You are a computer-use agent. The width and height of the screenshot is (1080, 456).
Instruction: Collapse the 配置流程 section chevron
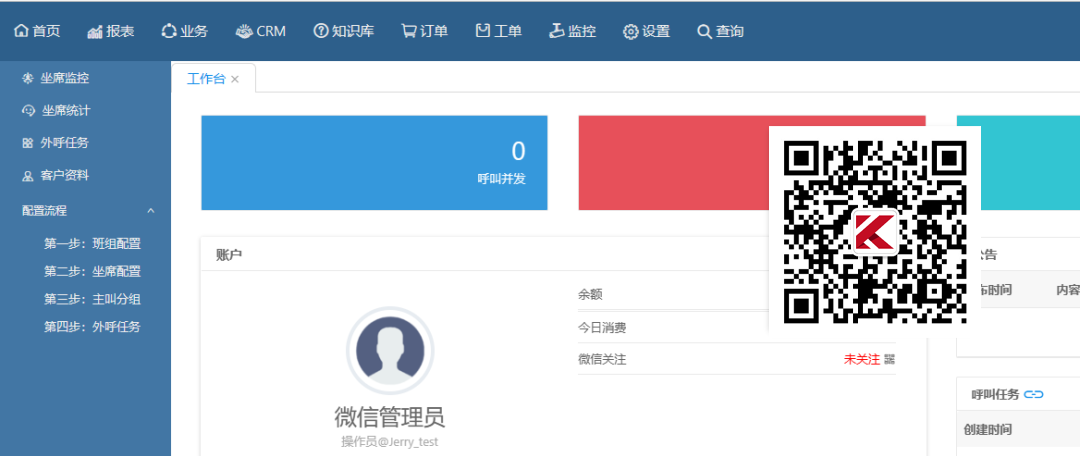[151, 211]
